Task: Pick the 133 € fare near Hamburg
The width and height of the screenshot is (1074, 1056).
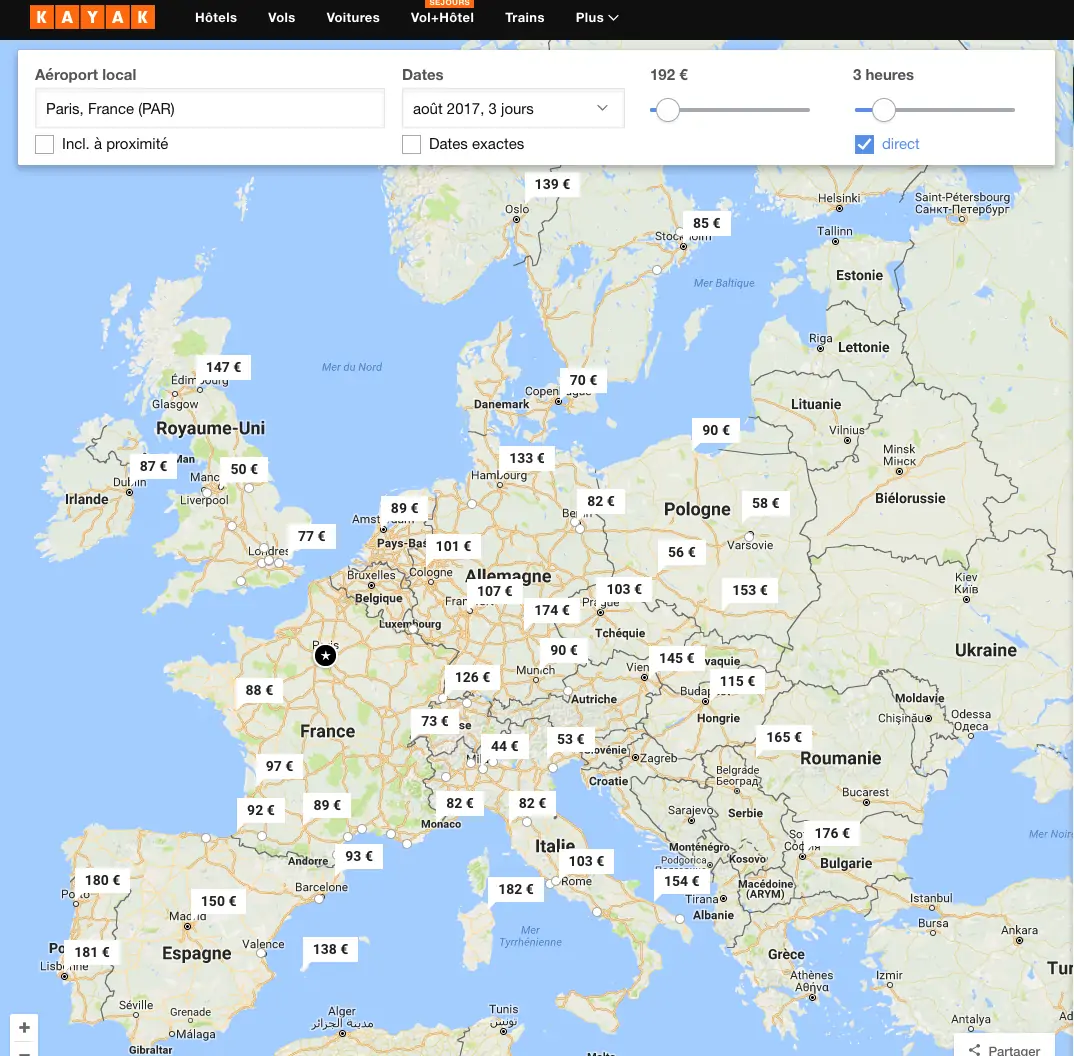Action: (x=527, y=458)
